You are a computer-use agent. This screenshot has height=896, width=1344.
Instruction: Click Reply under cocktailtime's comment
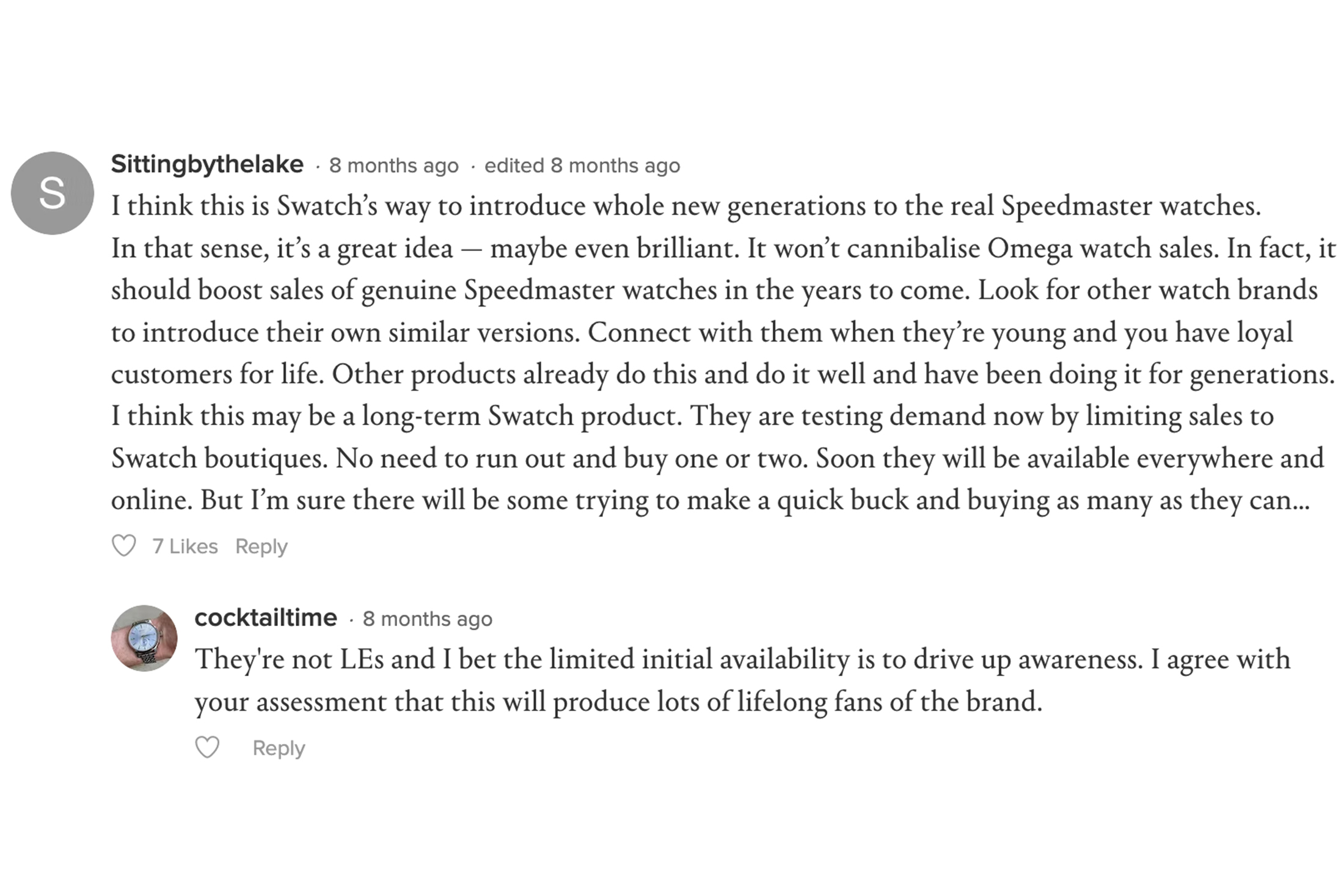coord(278,747)
